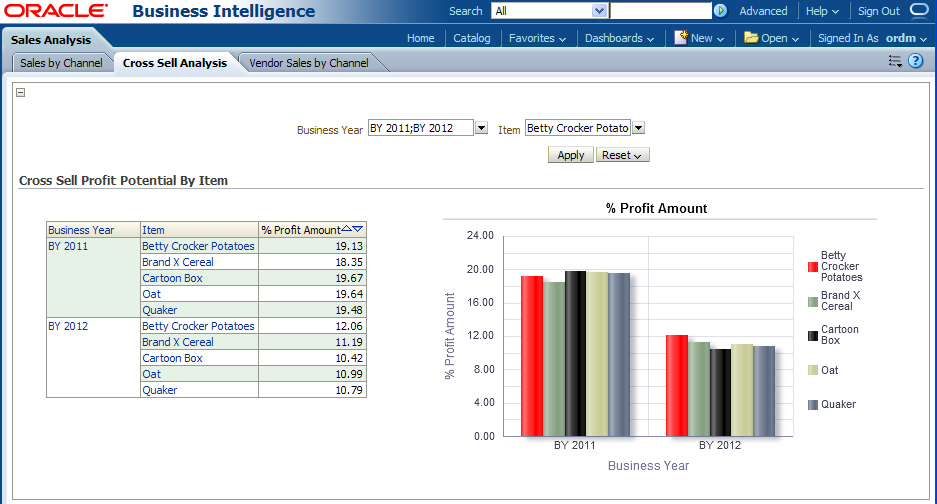Expand the Item prompt dropdown arrow
This screenshot has height=504, width=937.
tap(639, 128)
